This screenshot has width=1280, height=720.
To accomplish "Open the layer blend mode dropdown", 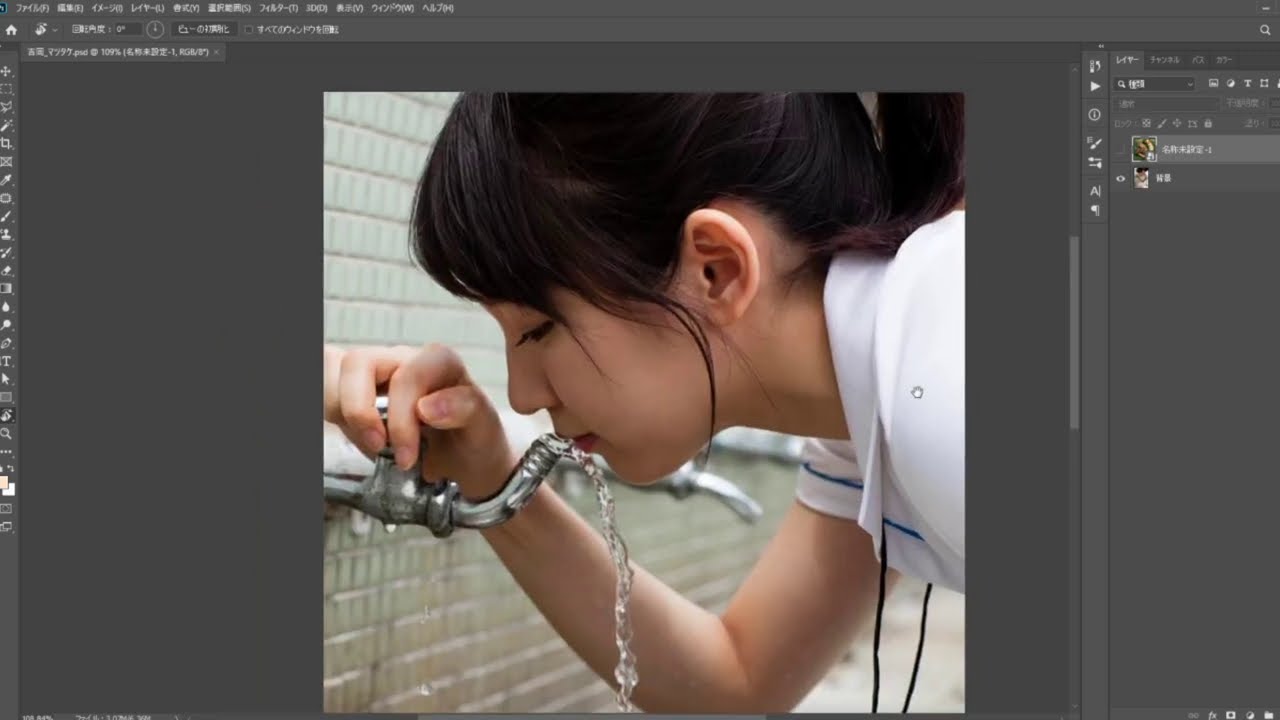I will (x=1166, y=104).
